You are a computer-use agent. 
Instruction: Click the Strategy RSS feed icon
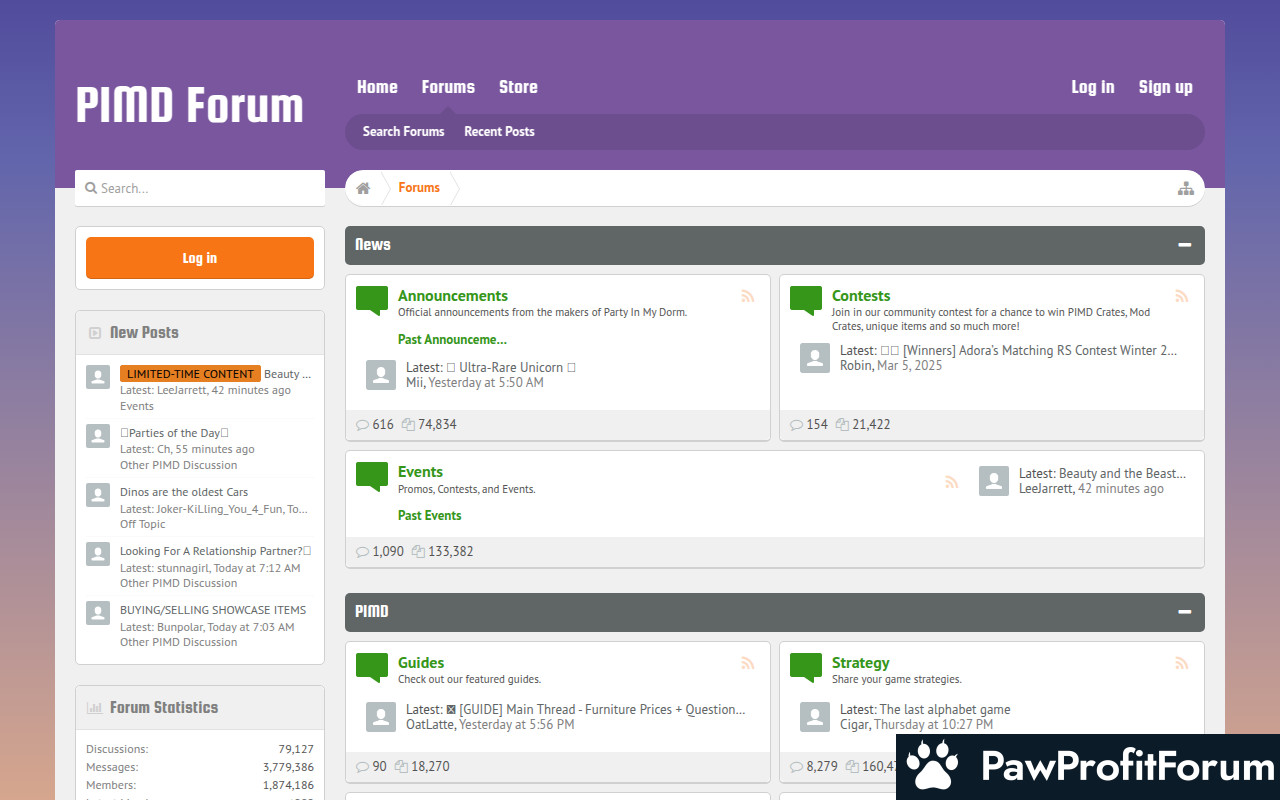pyautogui.click(x=1181, y=663)
